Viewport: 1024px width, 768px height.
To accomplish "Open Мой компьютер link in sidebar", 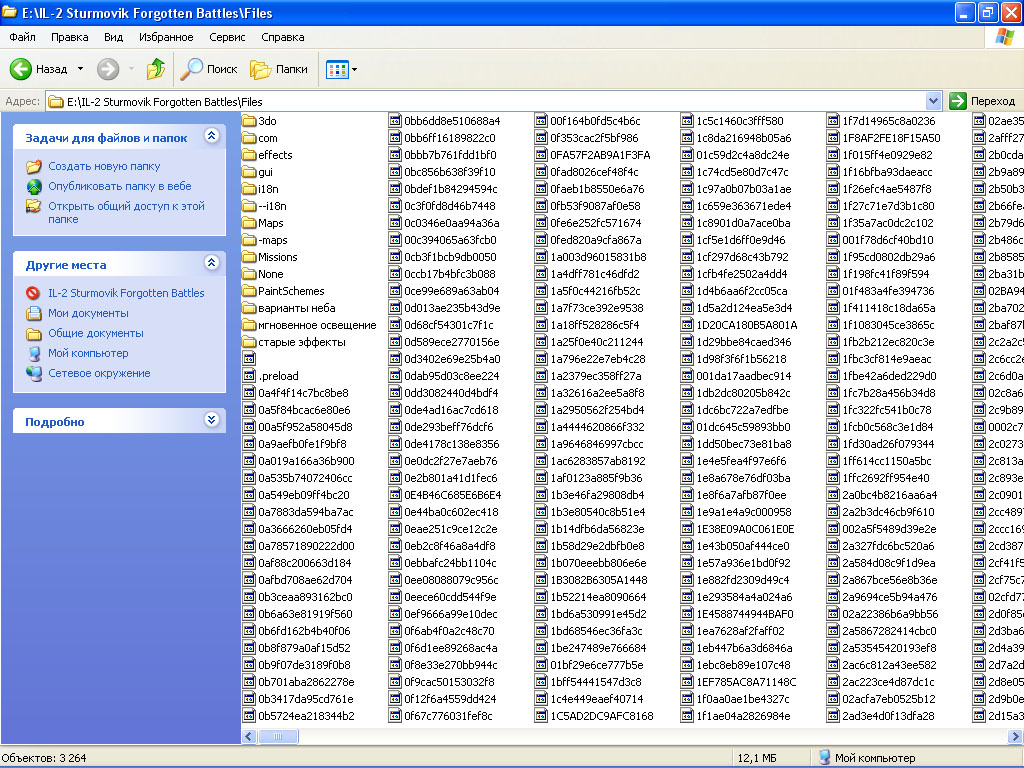I will 88,353.
